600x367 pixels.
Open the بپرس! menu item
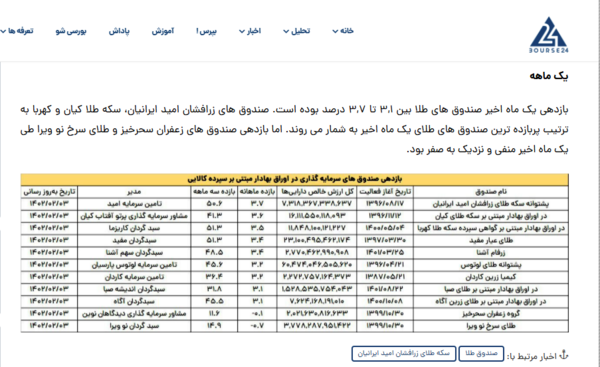[206, 31]
